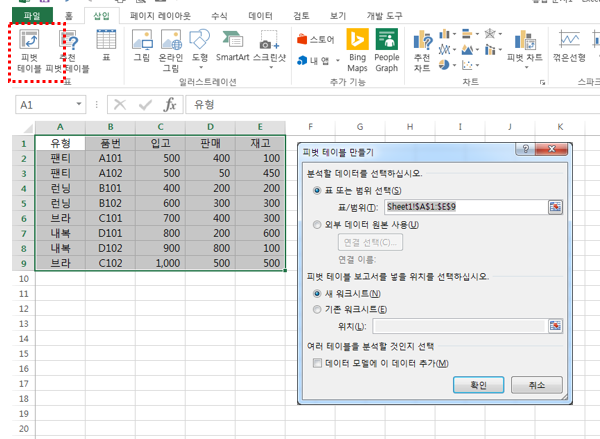Expand the column chart dropdown arrow
This screenshot has width=600, height=439.
click(454, 34)
